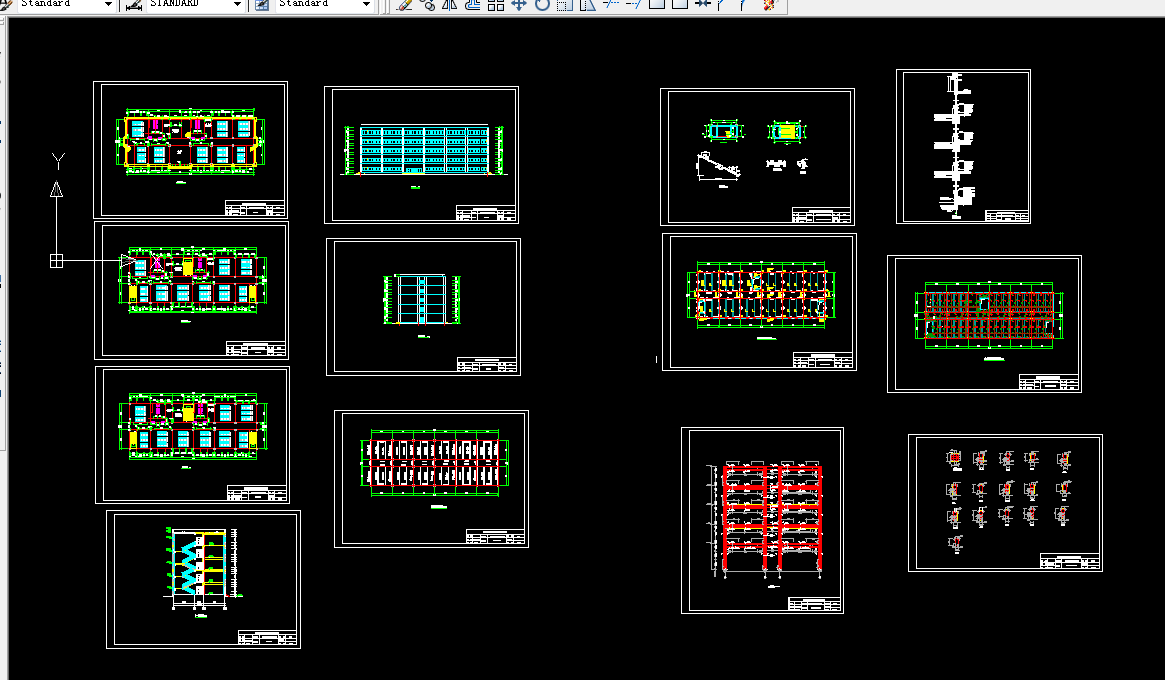Pick the small cyan side elevation sheet
Screen dimensions: 1165x680
tap(424, 307)
